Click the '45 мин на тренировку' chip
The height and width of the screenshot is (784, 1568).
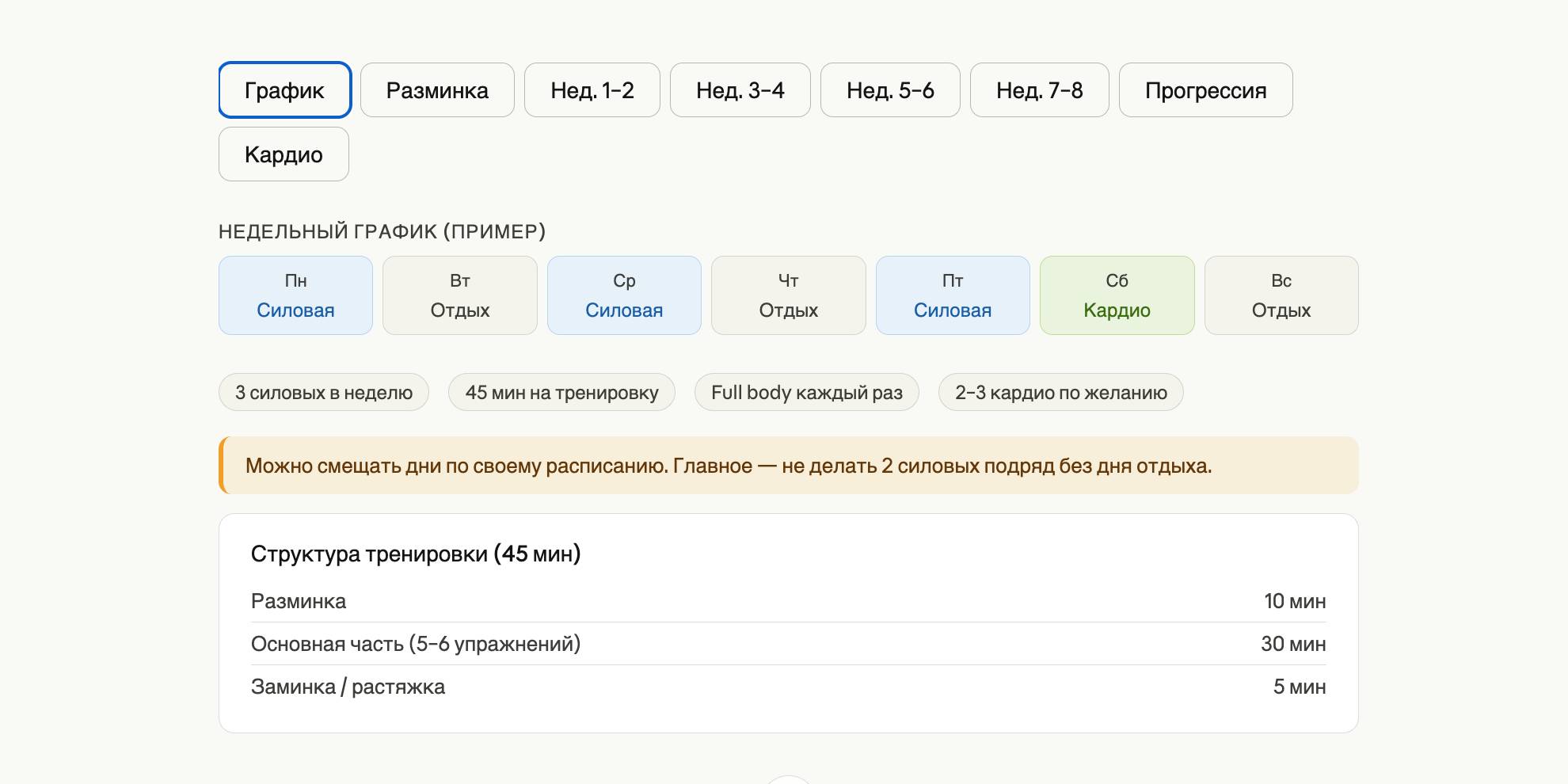pos(561,393)
